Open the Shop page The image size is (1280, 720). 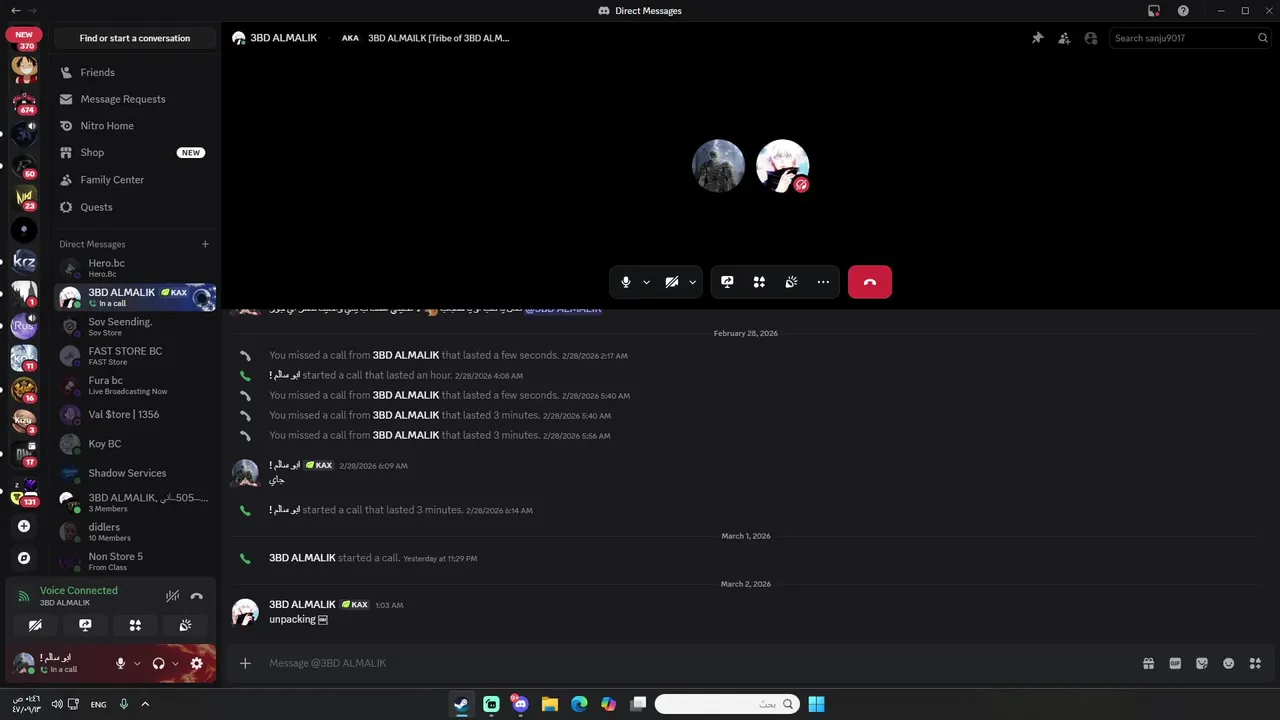click(x=135, y=153)
